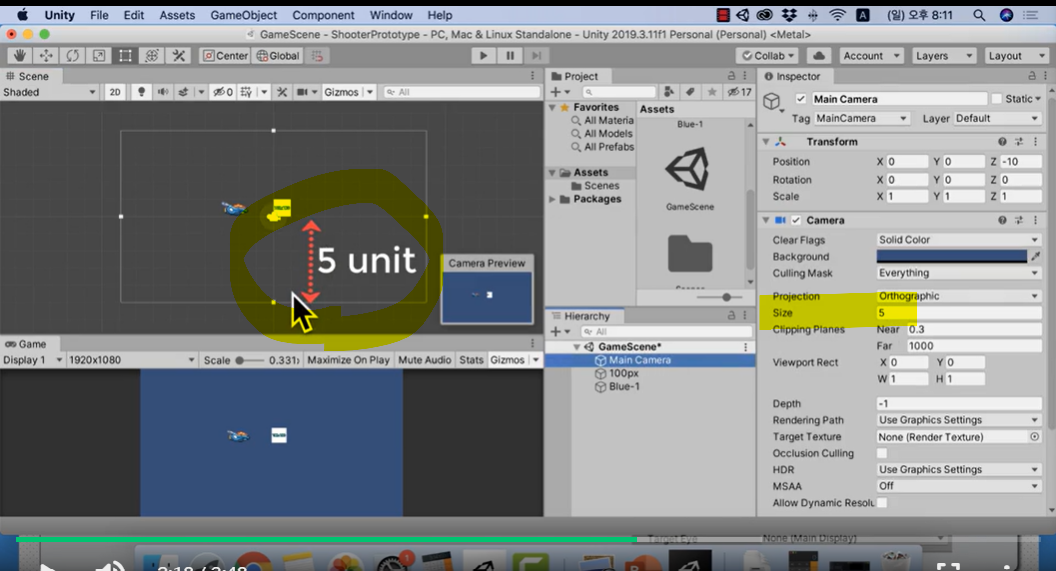
Task: Open the MSAA Off dropdown
Action: pyautogui.click(x=958, y=486)
